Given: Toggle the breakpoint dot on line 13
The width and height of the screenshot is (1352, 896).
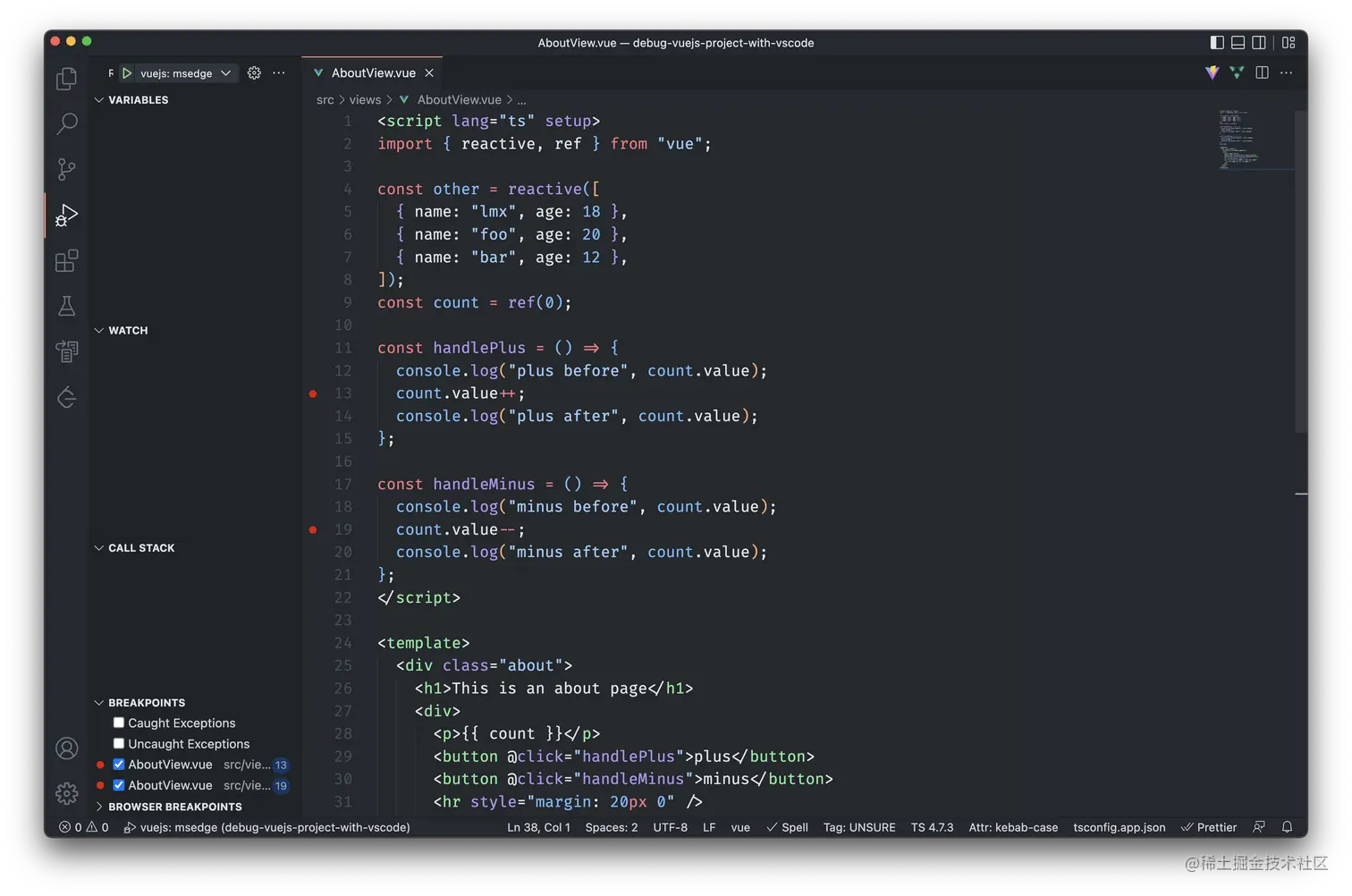Looking at the screenshot, I should (312, 393).
